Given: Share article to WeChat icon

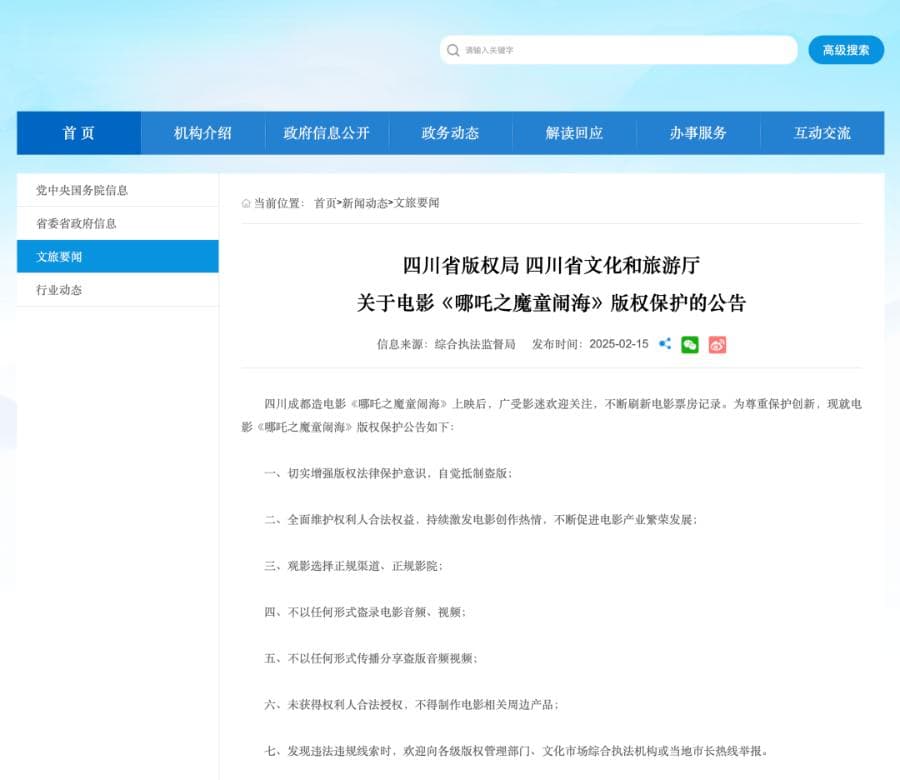Looking at the screenshot, I should [x=690, y=344].
